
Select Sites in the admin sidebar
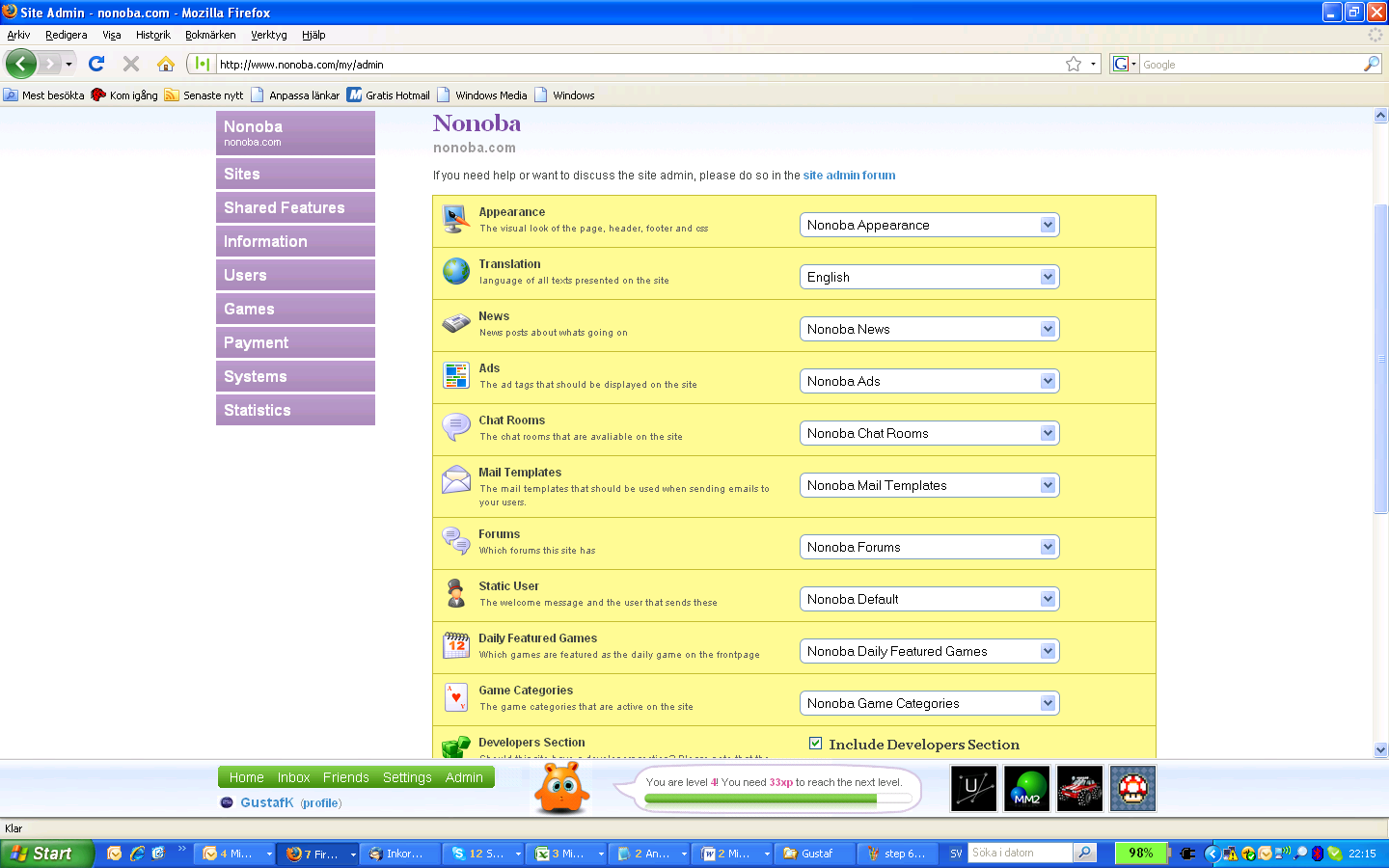pyautogui.click(x=295, y=174)
